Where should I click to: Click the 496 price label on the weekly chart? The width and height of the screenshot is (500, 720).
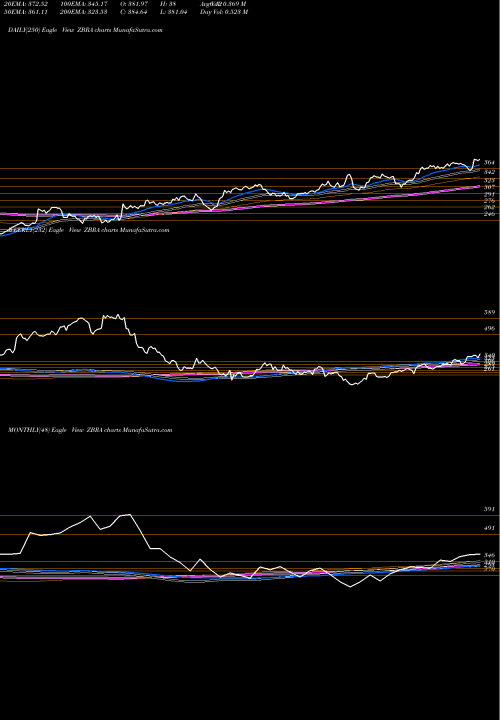tap(489, 328)
